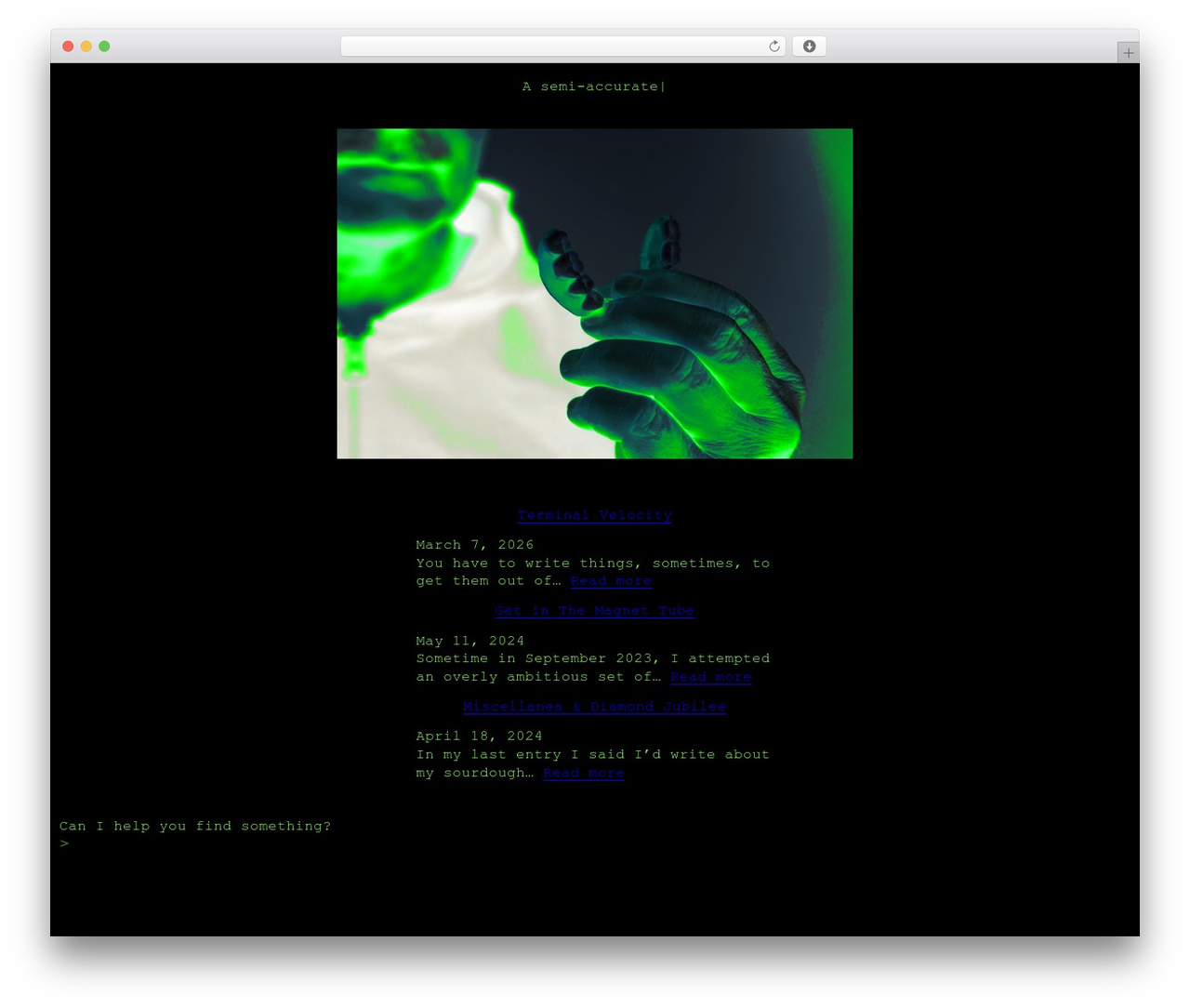This screenshot has height=1008, width=1190.
Task: Click the green-tinted hand header image
Action: (595, 294)
